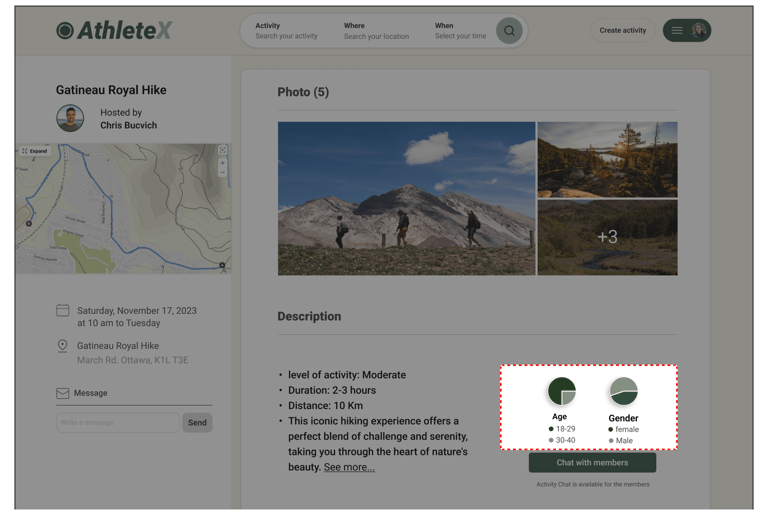Open the sunset lake photo
The width and height of the screenshot is (768, 515).
pyautogui.click(x=607, y=160)
